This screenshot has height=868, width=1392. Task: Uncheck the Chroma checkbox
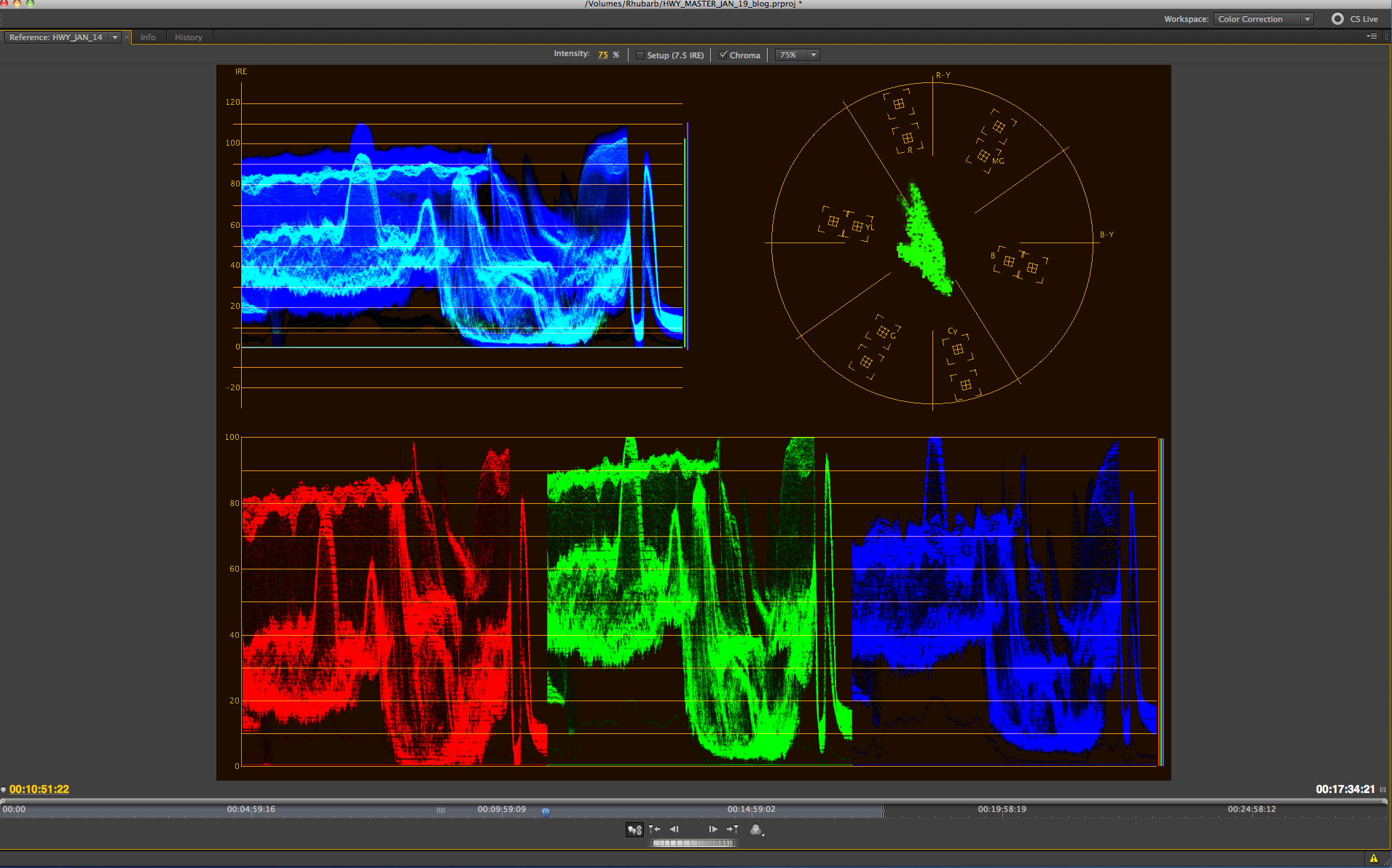tap(723, 55)
